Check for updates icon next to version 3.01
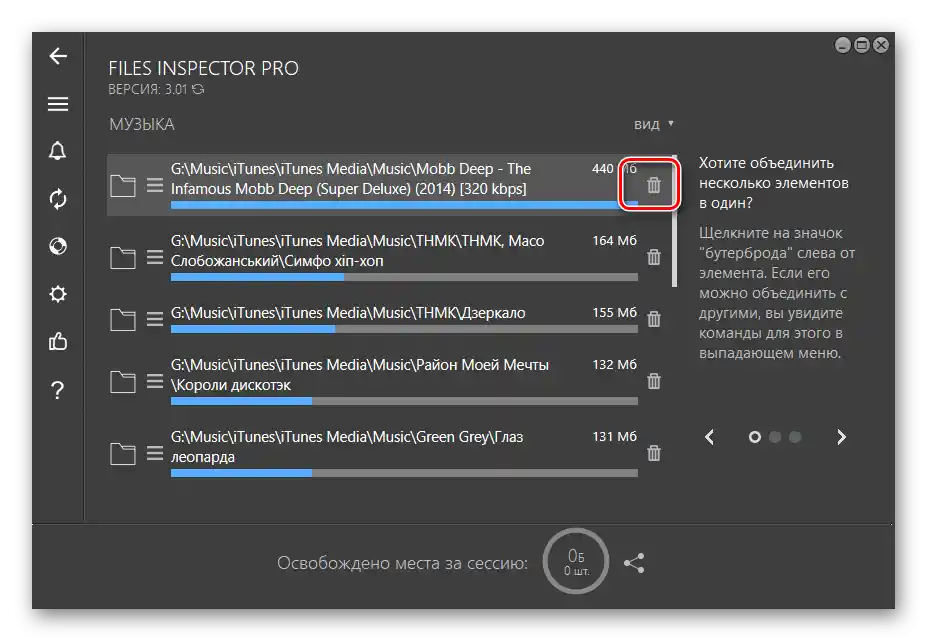 [198, 89]
